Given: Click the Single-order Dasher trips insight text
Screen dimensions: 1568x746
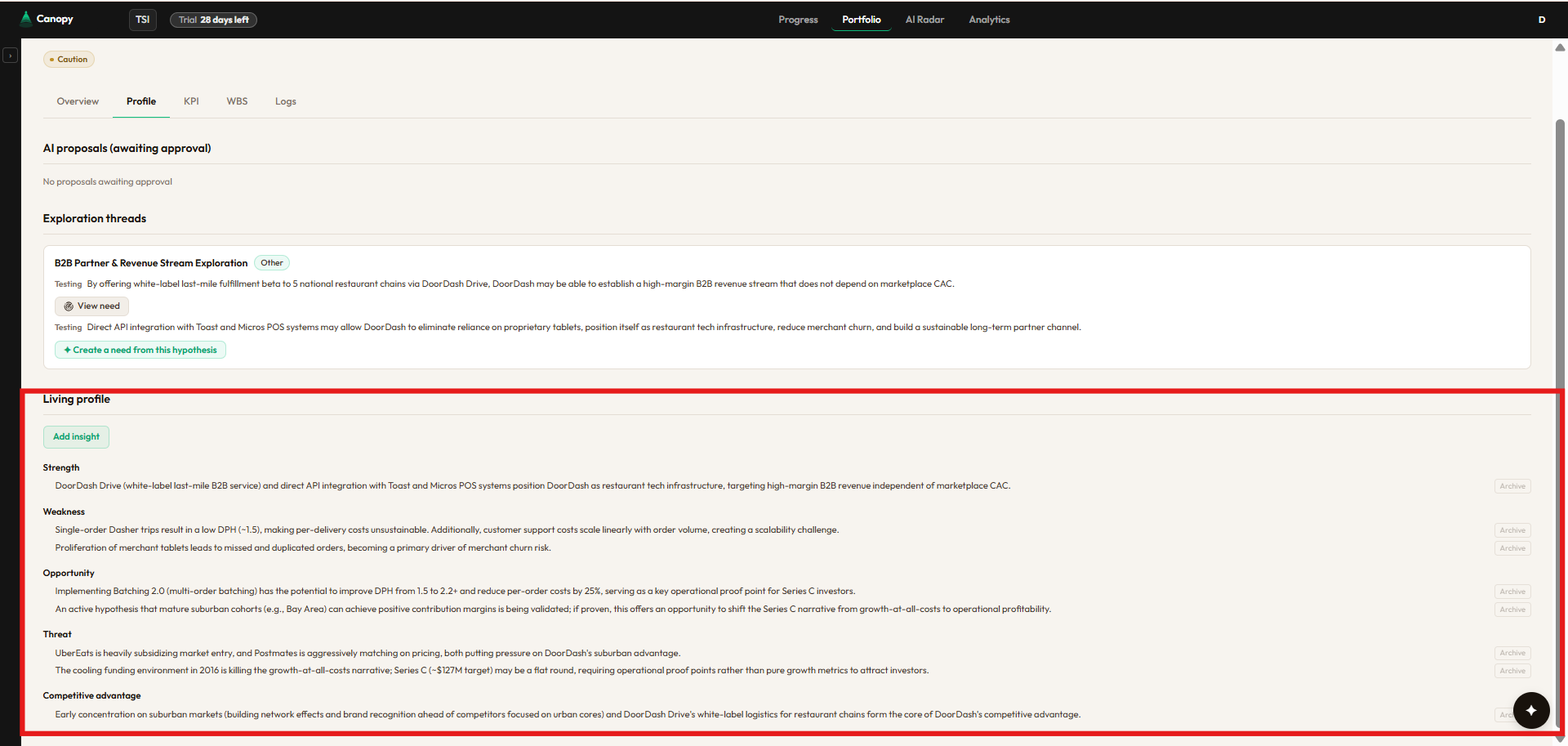Looking at the screenshot, I should coord(447,529).
